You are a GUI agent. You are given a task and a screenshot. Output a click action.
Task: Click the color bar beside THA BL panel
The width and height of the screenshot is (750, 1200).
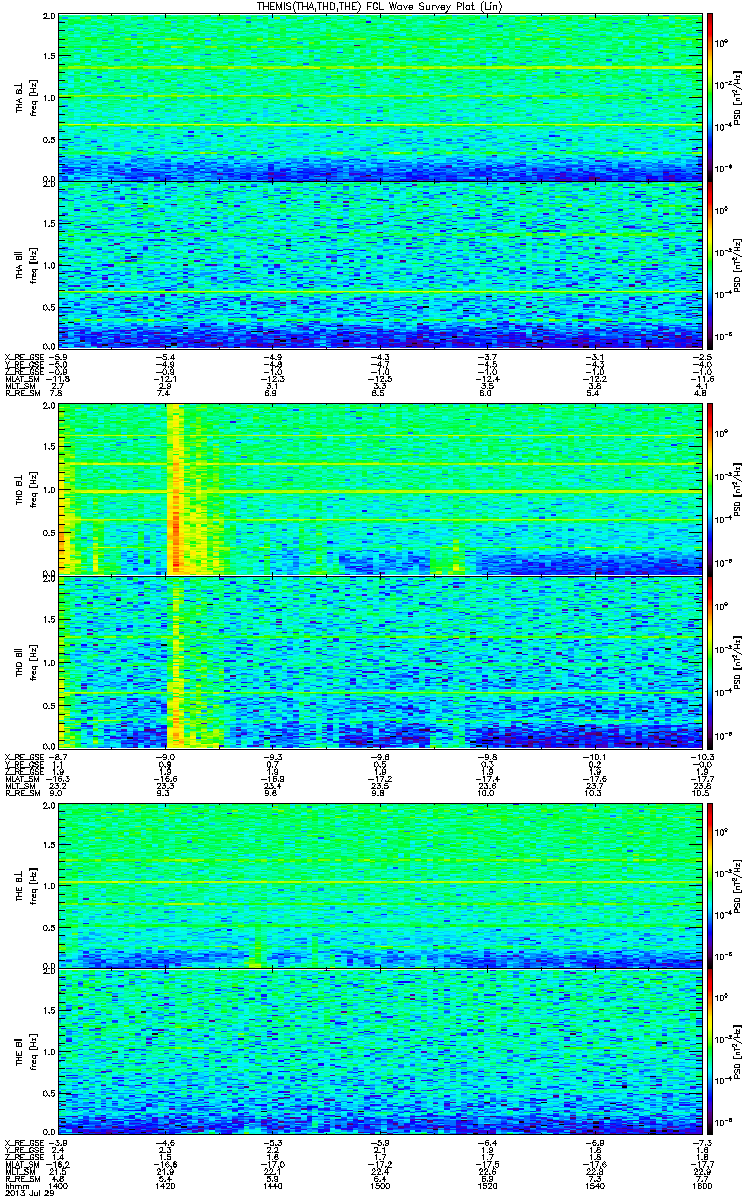711,97
